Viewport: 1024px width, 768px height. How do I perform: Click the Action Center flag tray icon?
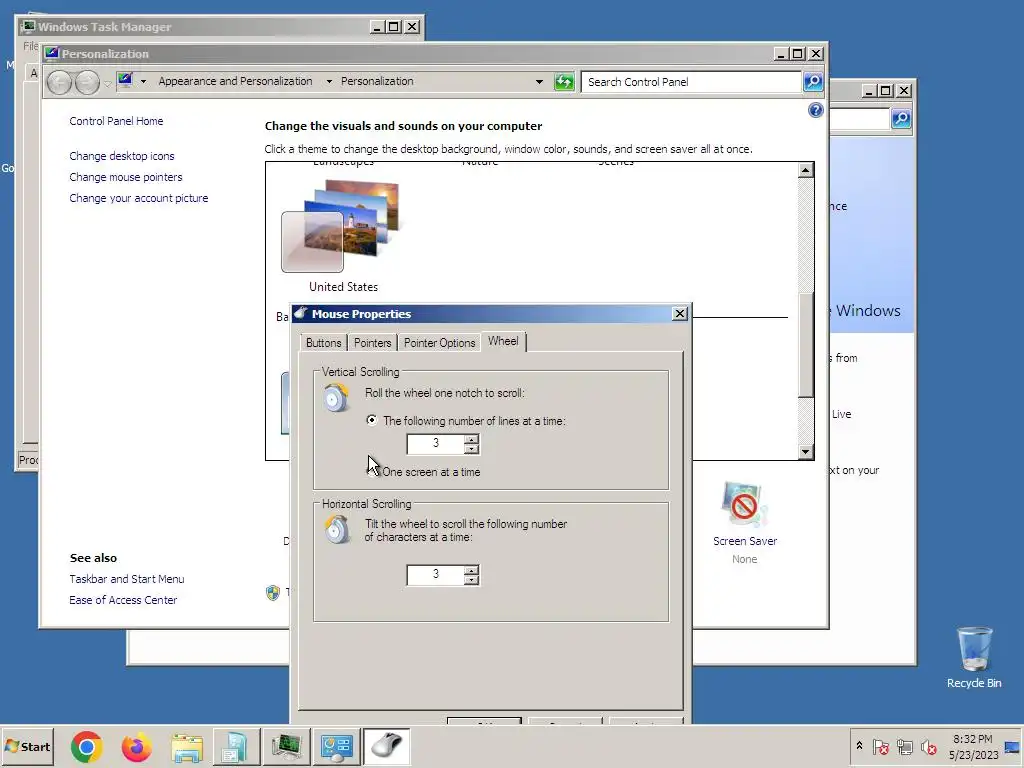click(880, 746)
